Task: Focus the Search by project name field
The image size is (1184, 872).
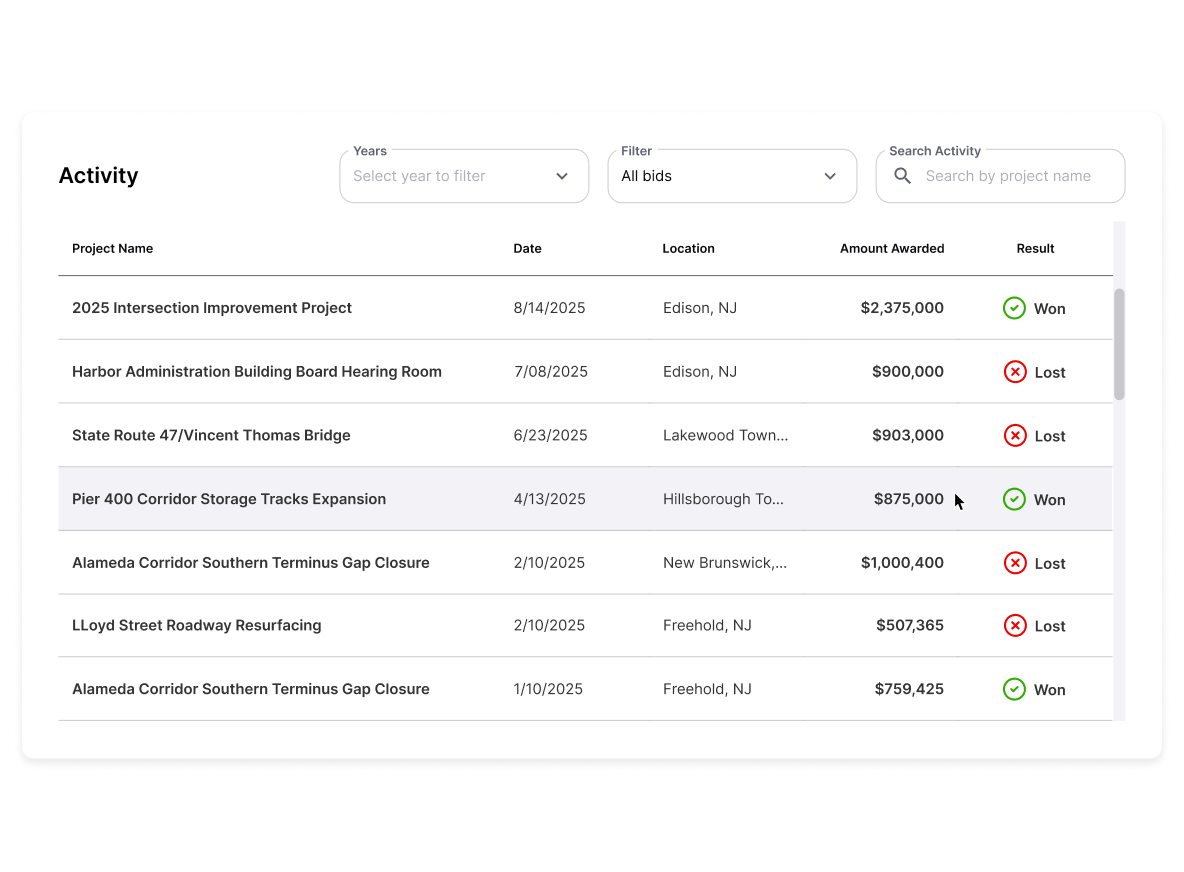Action: [x=1008, y=176]
